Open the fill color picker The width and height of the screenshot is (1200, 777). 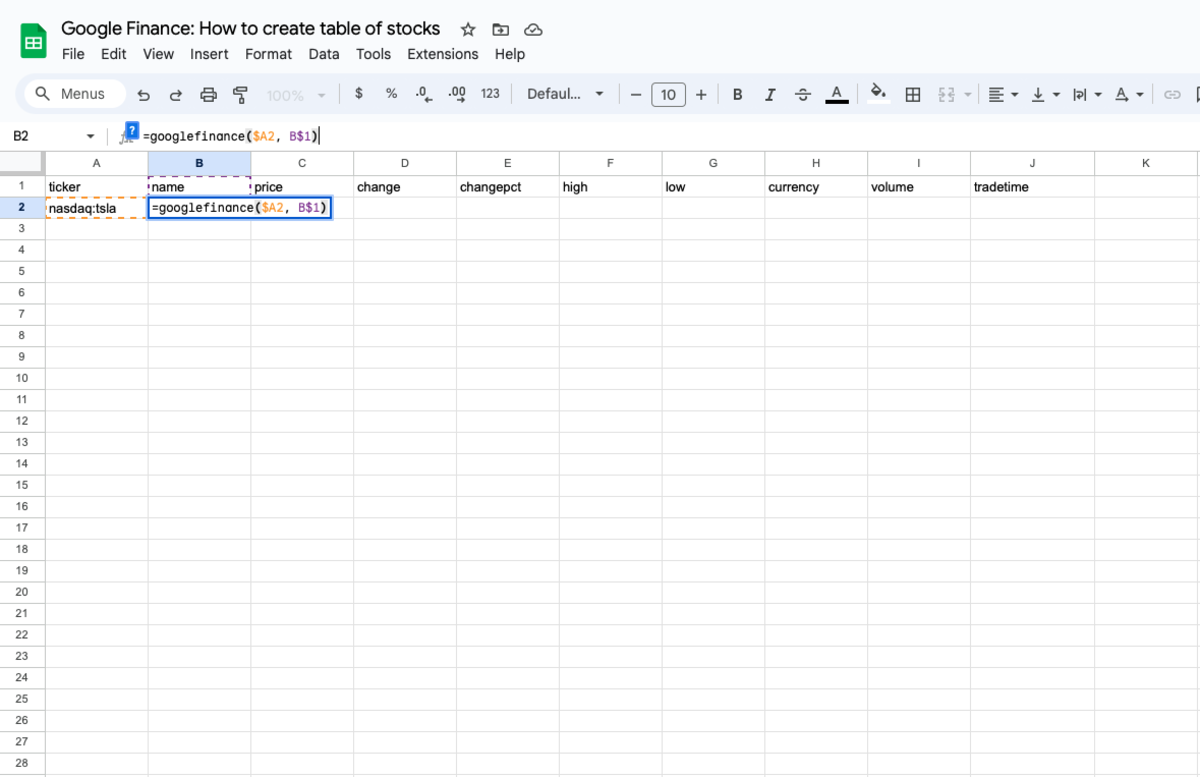tap(878, 94)
